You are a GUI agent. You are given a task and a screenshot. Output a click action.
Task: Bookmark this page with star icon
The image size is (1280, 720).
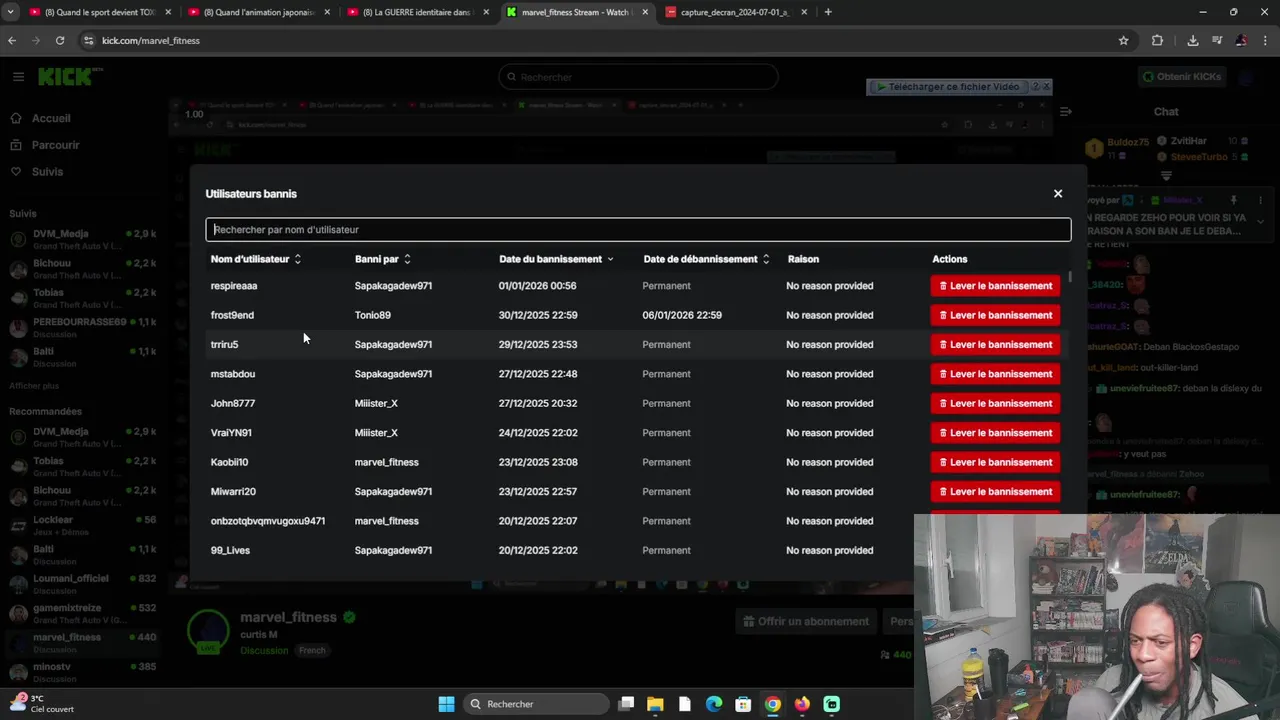coord(1123,41)
